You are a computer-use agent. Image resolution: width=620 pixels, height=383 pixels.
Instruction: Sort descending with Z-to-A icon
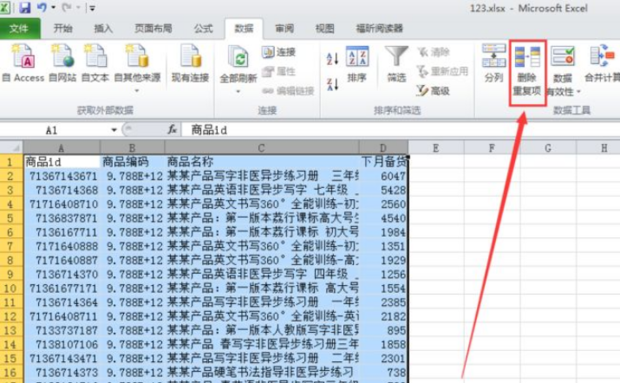332,84
